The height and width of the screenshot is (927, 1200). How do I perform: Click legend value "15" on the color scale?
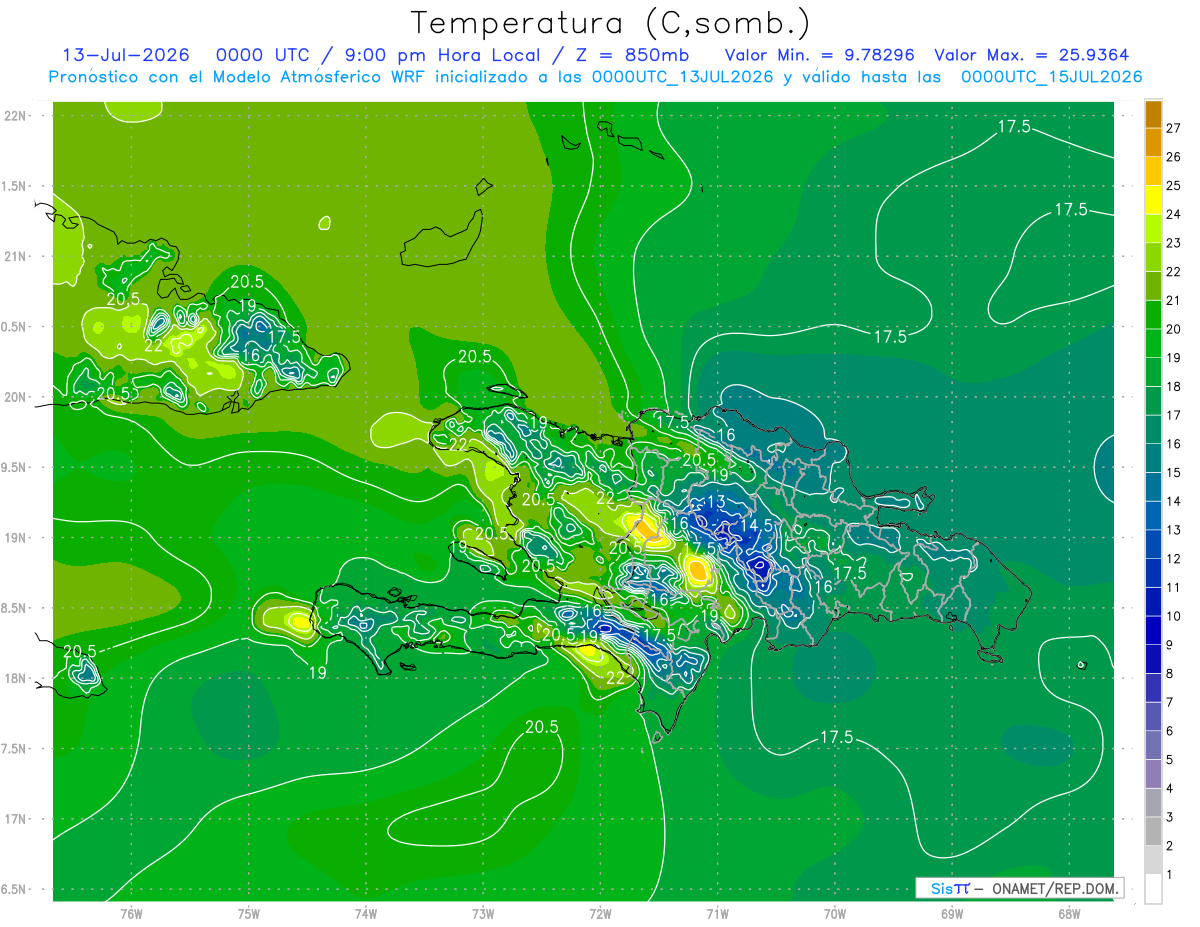[x=1174, y=472]
